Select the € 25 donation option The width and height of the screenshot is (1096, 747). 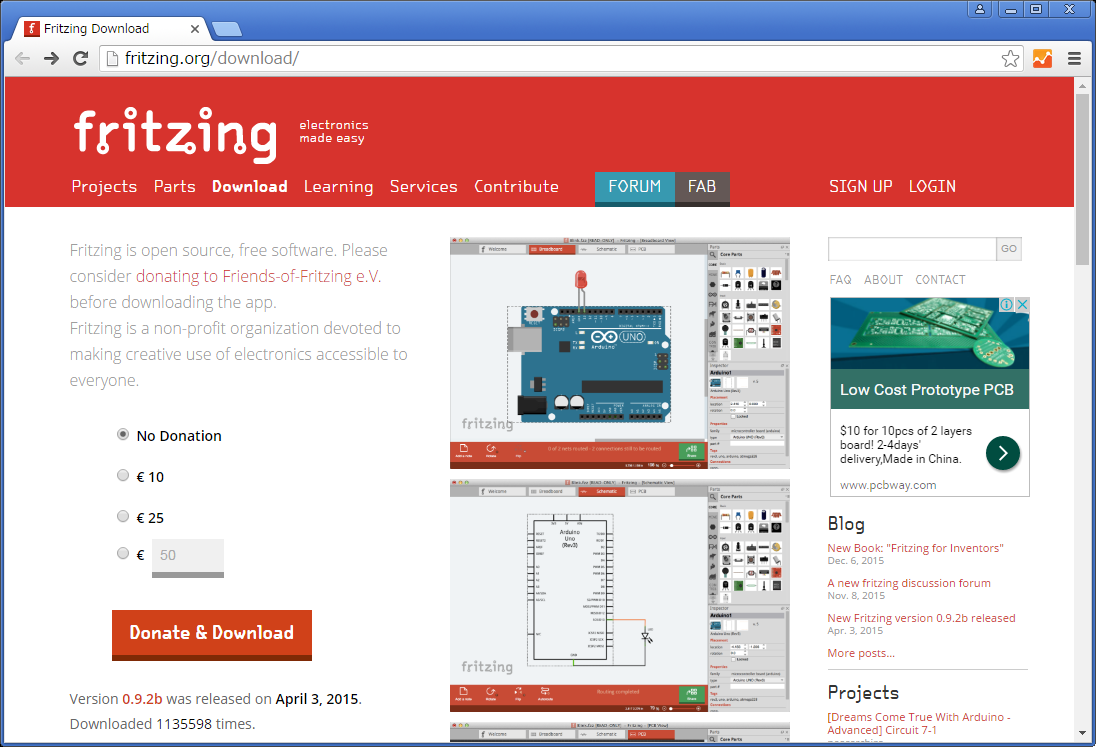(x=123, y=516)
